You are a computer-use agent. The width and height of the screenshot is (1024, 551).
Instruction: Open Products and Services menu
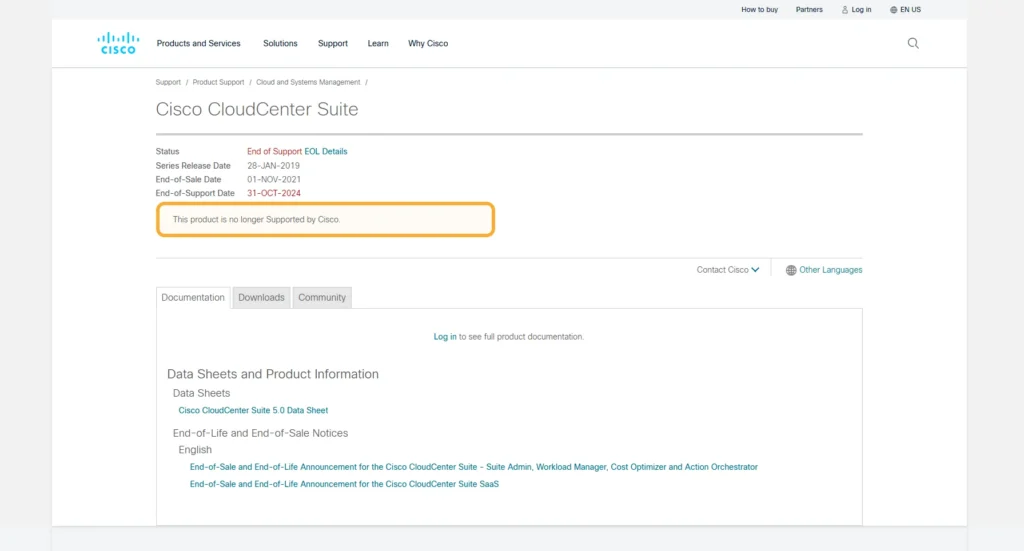pyautogui.click(x=198, y=43)
